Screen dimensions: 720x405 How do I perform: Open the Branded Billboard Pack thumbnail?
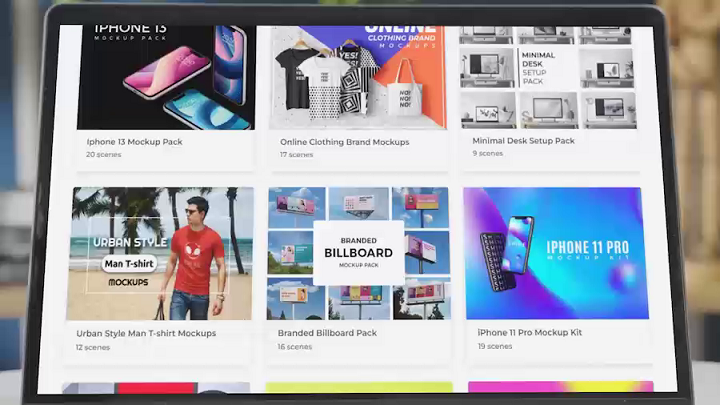[359, 253]
